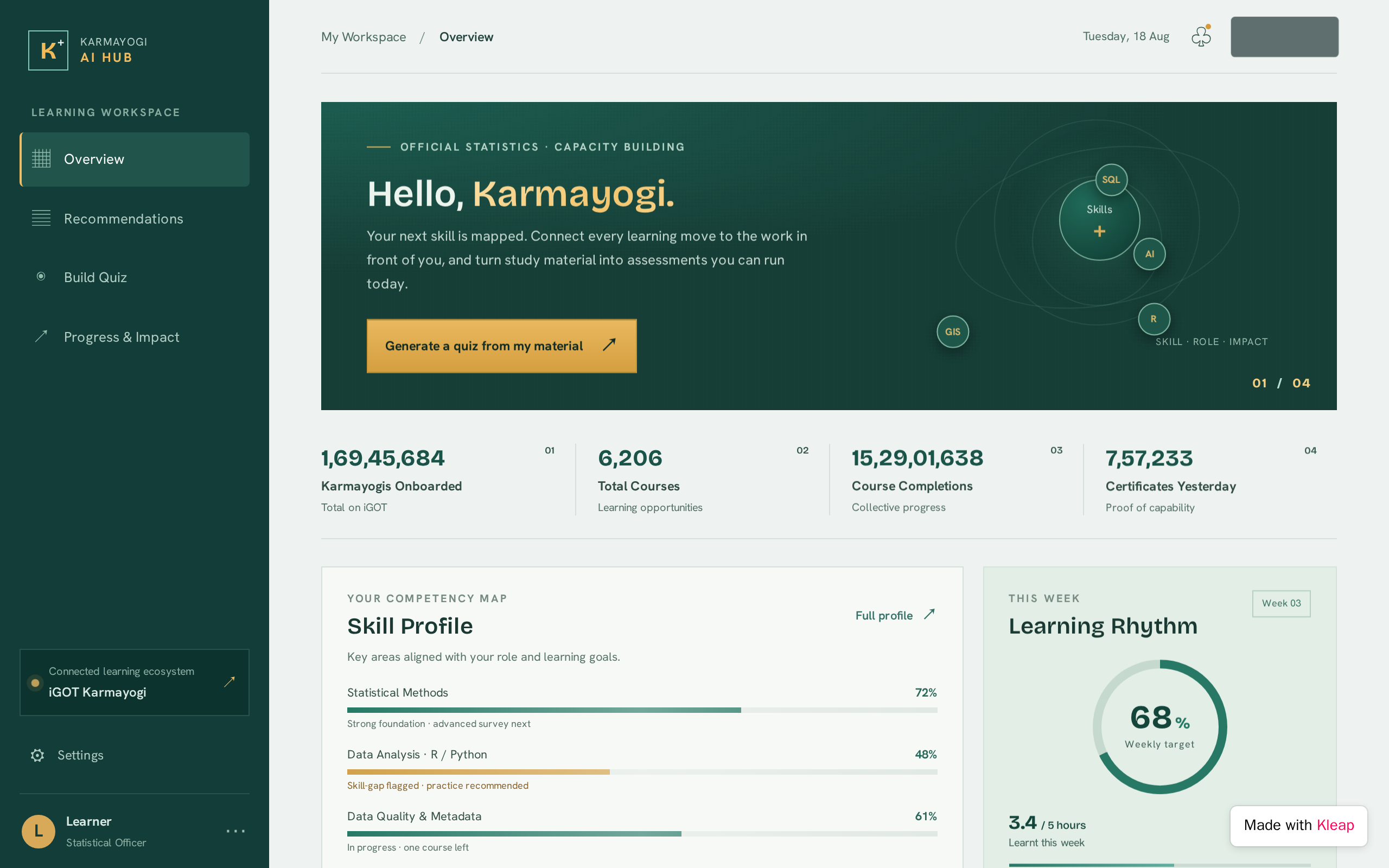Viewport: 1389px width, 868px height.
Task: Navigate to My Workspace breadcrumb
Action: [364, 37]
